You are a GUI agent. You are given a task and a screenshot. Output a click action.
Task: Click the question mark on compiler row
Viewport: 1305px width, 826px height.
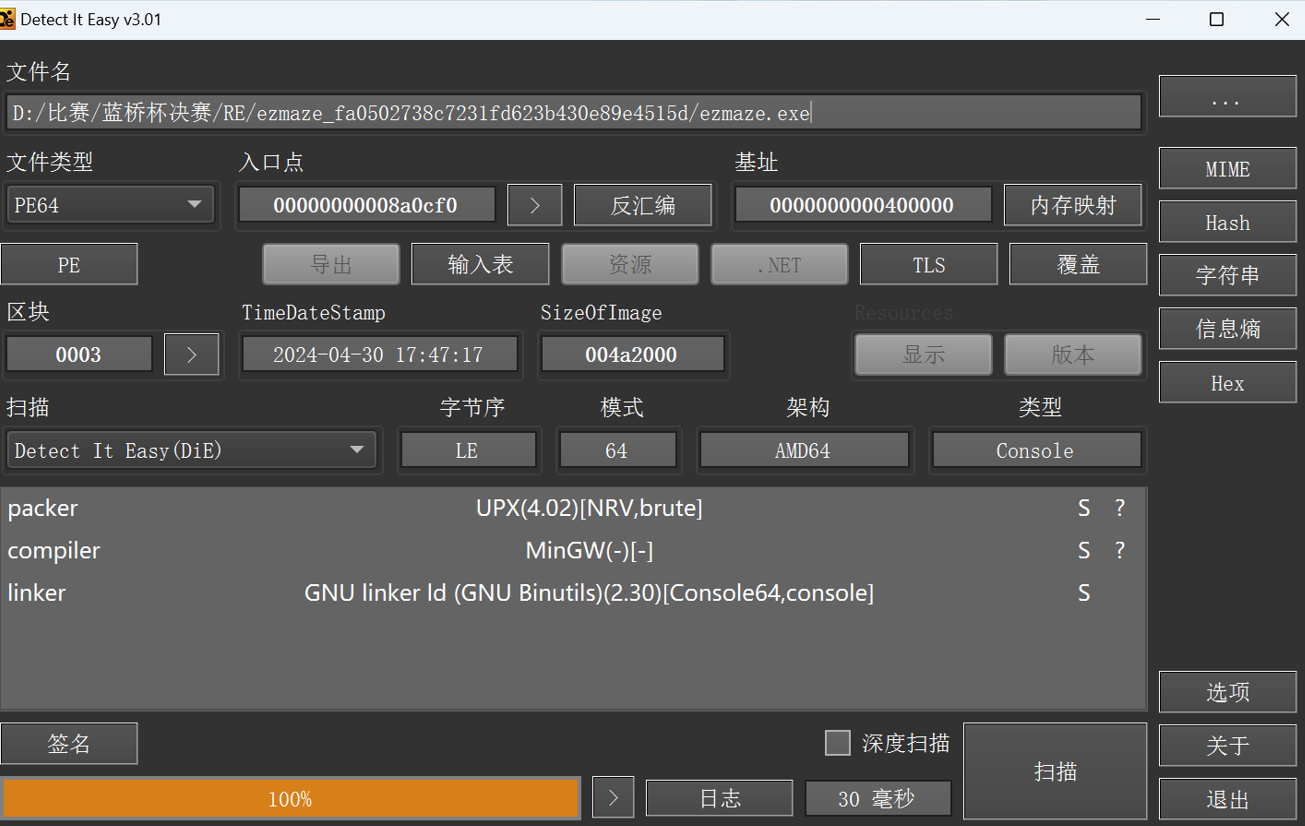(x=1120, y=550)
